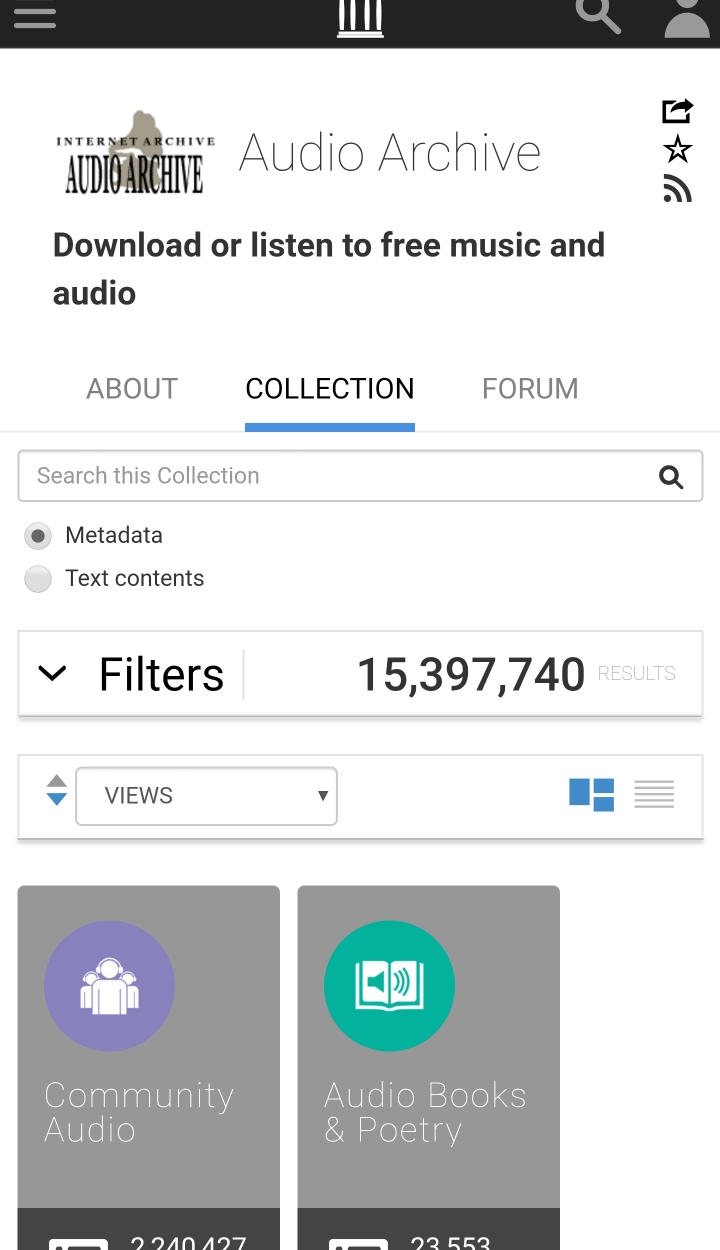
Task: Submit search with magnifier in search box
Action: coord(671,477)
